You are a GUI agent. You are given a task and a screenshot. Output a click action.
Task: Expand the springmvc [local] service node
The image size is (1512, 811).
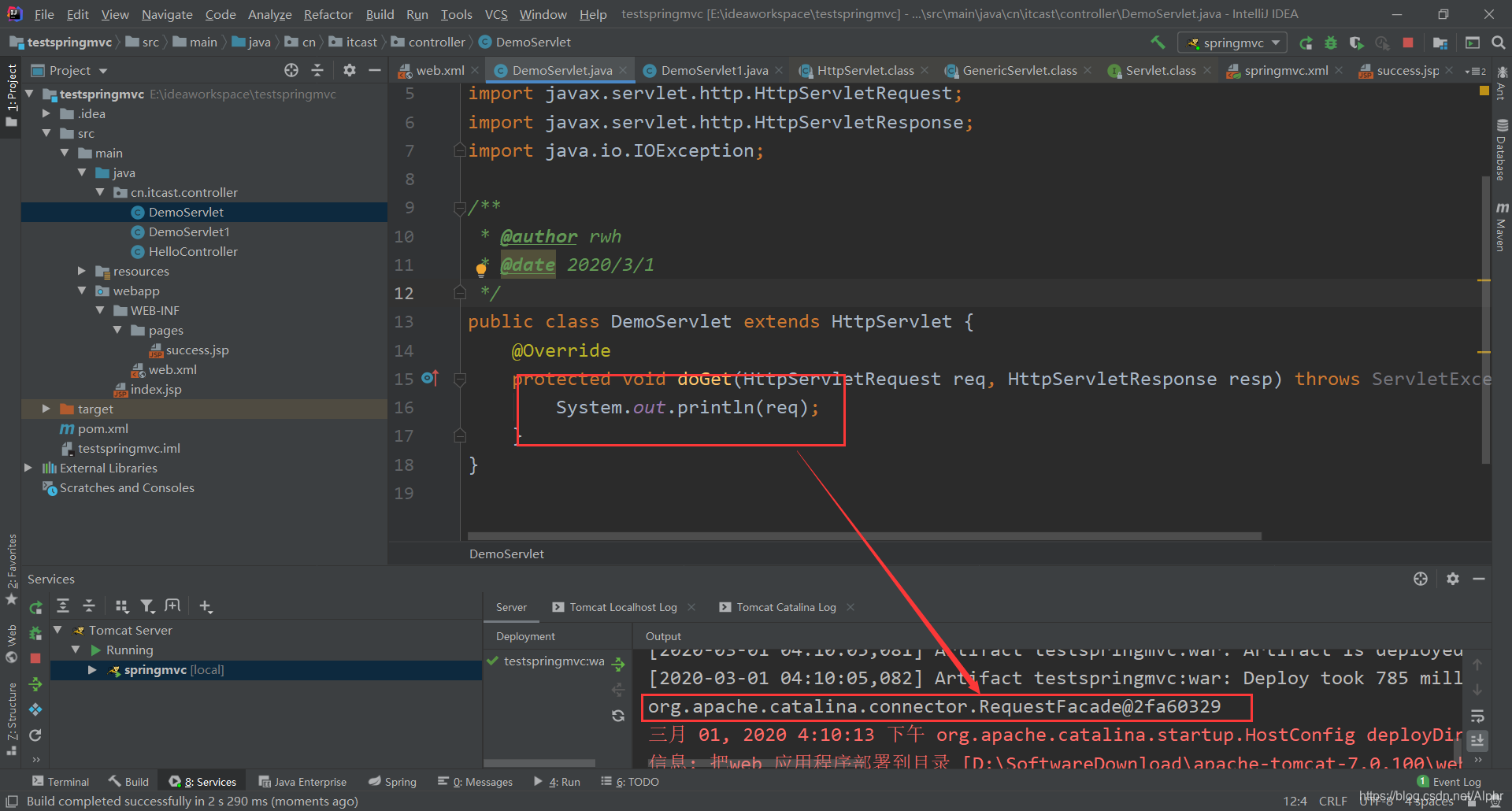pos(93,669)
